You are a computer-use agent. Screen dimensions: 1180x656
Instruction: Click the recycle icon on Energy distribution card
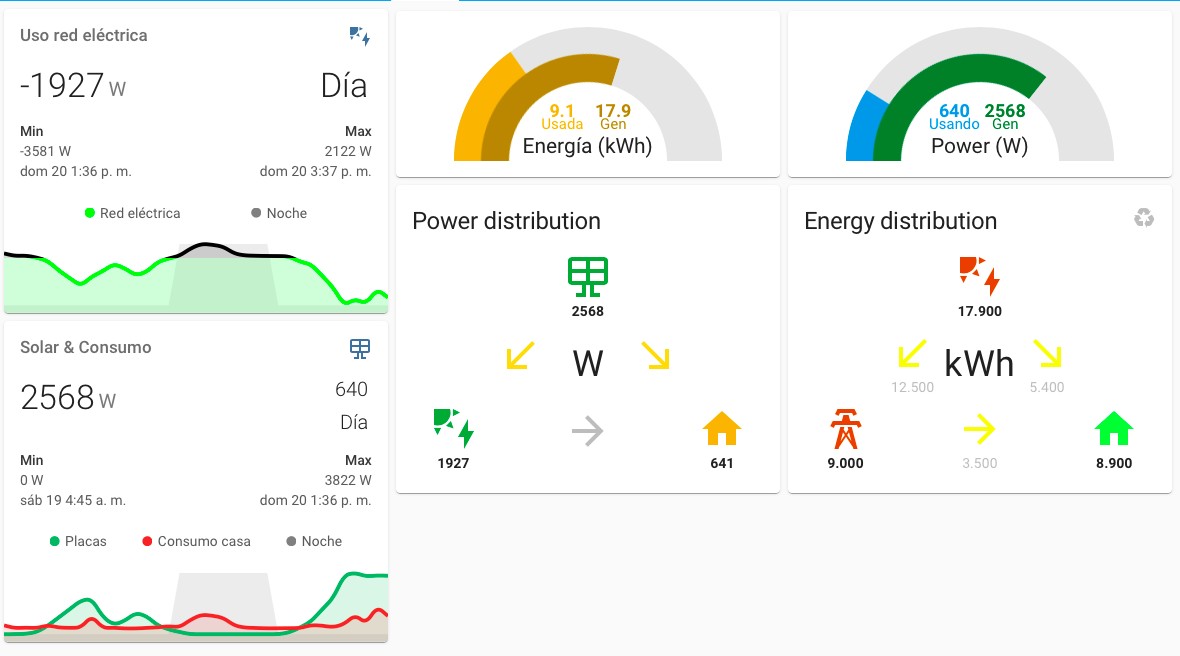point(1144,217)
